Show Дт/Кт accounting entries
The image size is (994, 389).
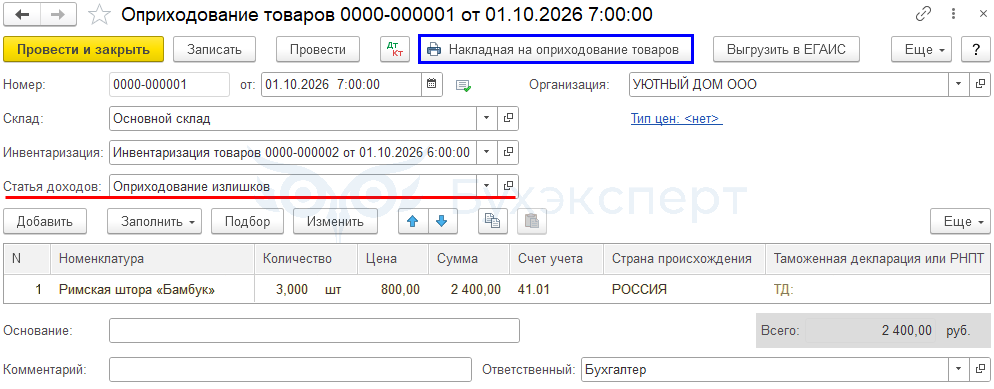pos(396,49)
